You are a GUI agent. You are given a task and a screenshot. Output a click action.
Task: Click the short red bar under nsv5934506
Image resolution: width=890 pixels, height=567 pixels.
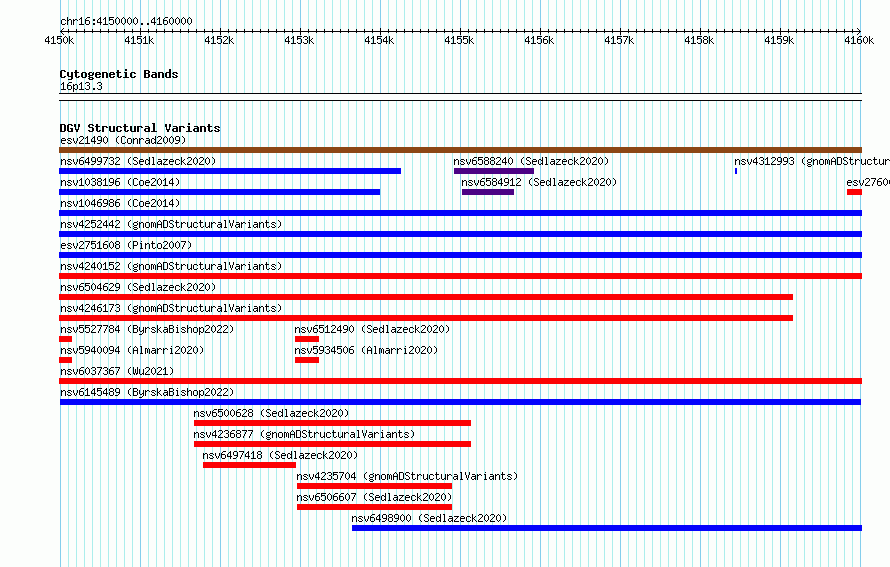(x=307, y=360)
